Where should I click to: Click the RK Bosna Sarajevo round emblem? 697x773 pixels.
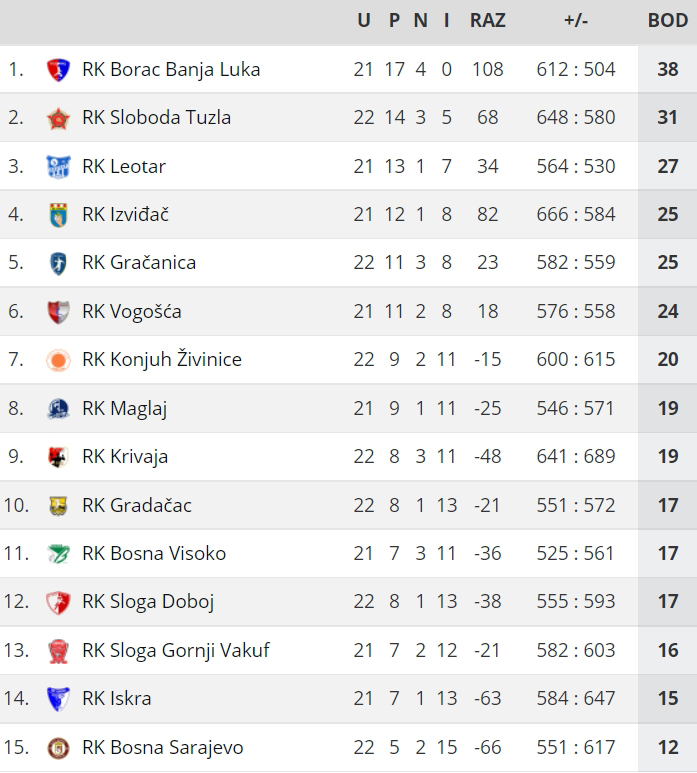tap(58, 748)
